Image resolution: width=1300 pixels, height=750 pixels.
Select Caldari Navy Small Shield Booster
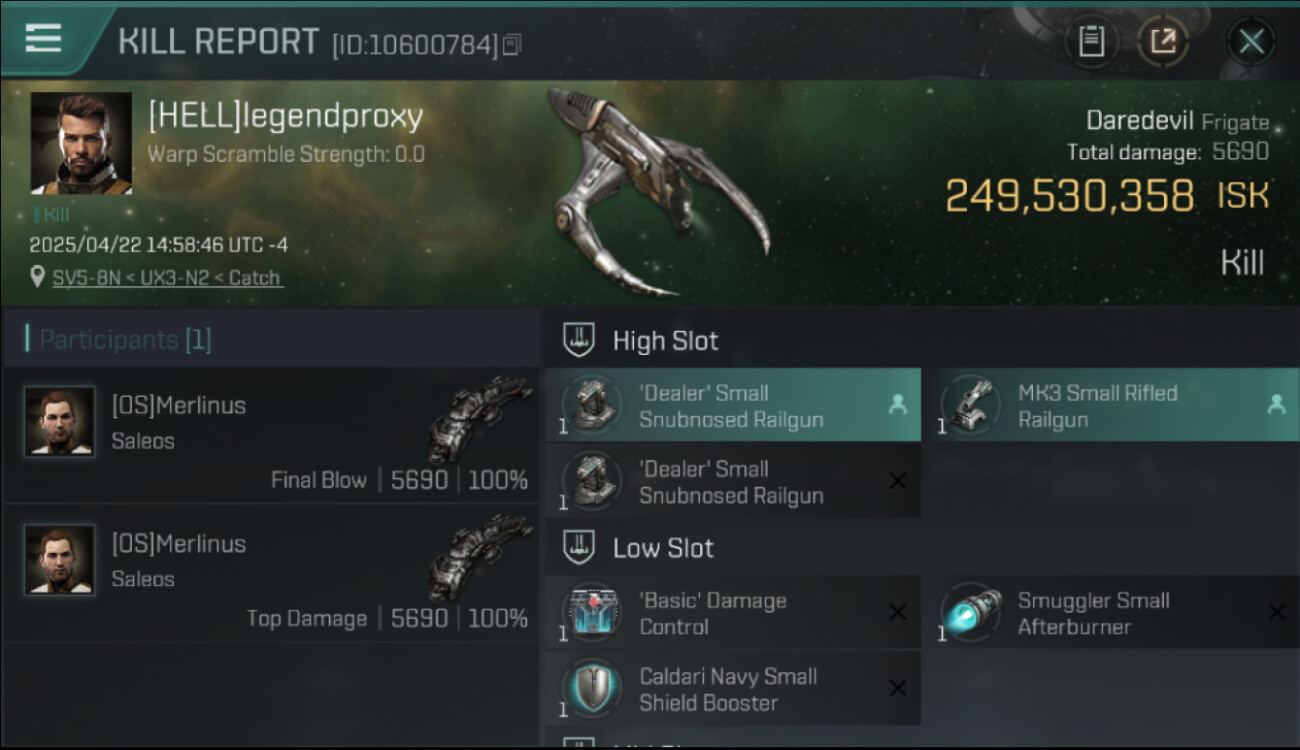pyautogui.click(x=733, y=689)
